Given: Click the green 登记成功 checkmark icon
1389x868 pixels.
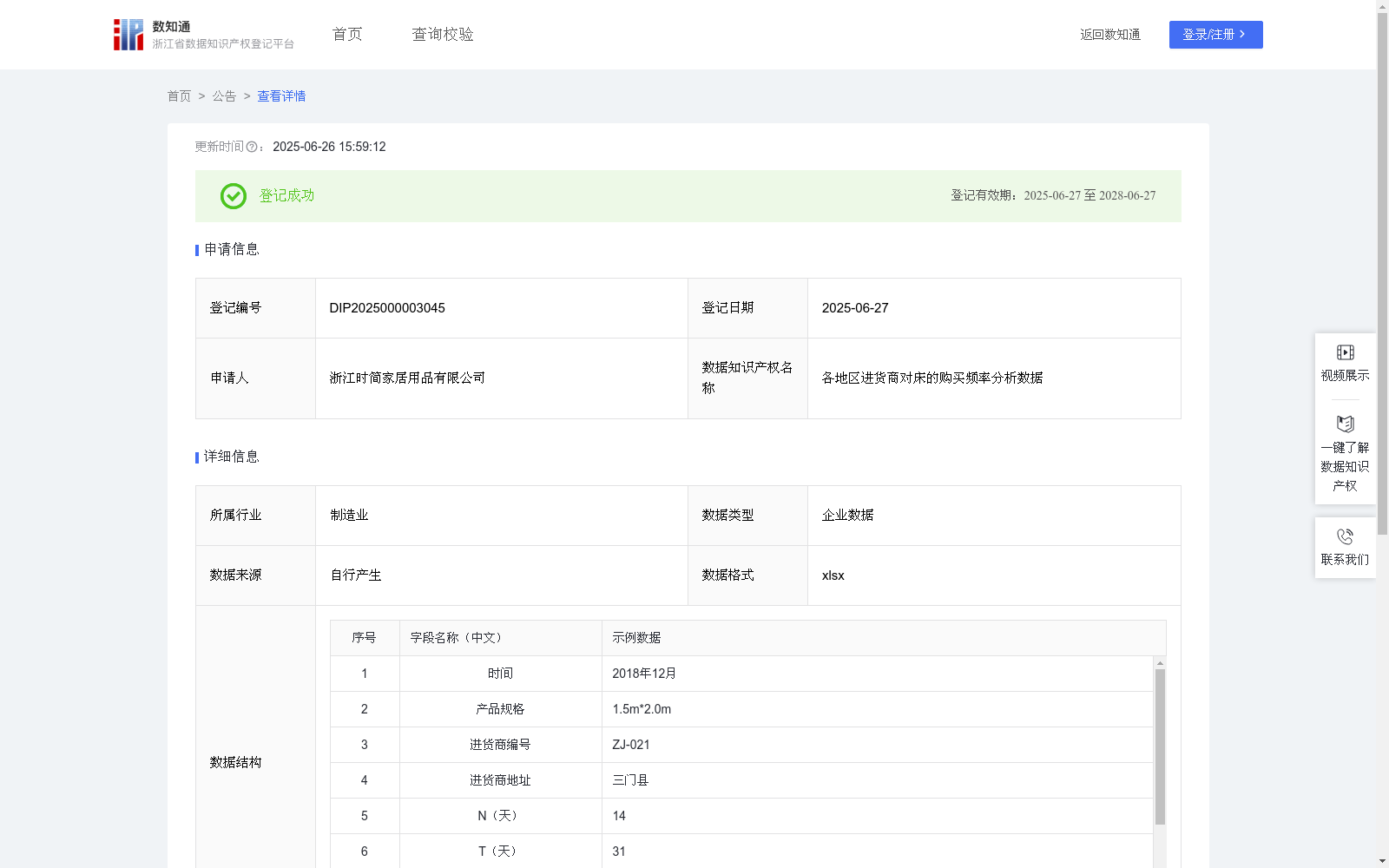Looking at the screenshot, I should 233,196.
